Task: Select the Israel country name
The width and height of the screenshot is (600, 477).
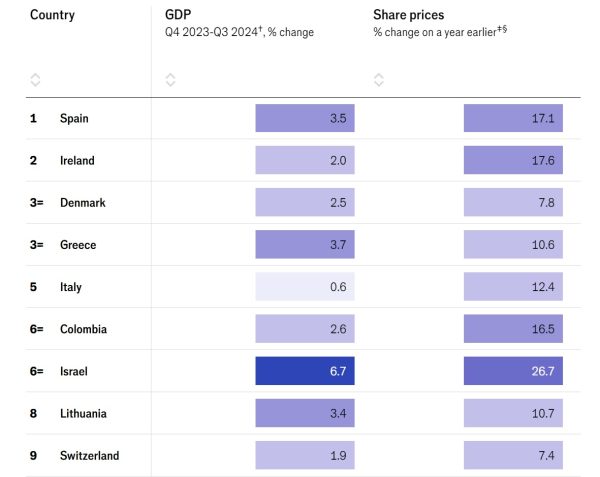Action: click(x=74, y=371)
